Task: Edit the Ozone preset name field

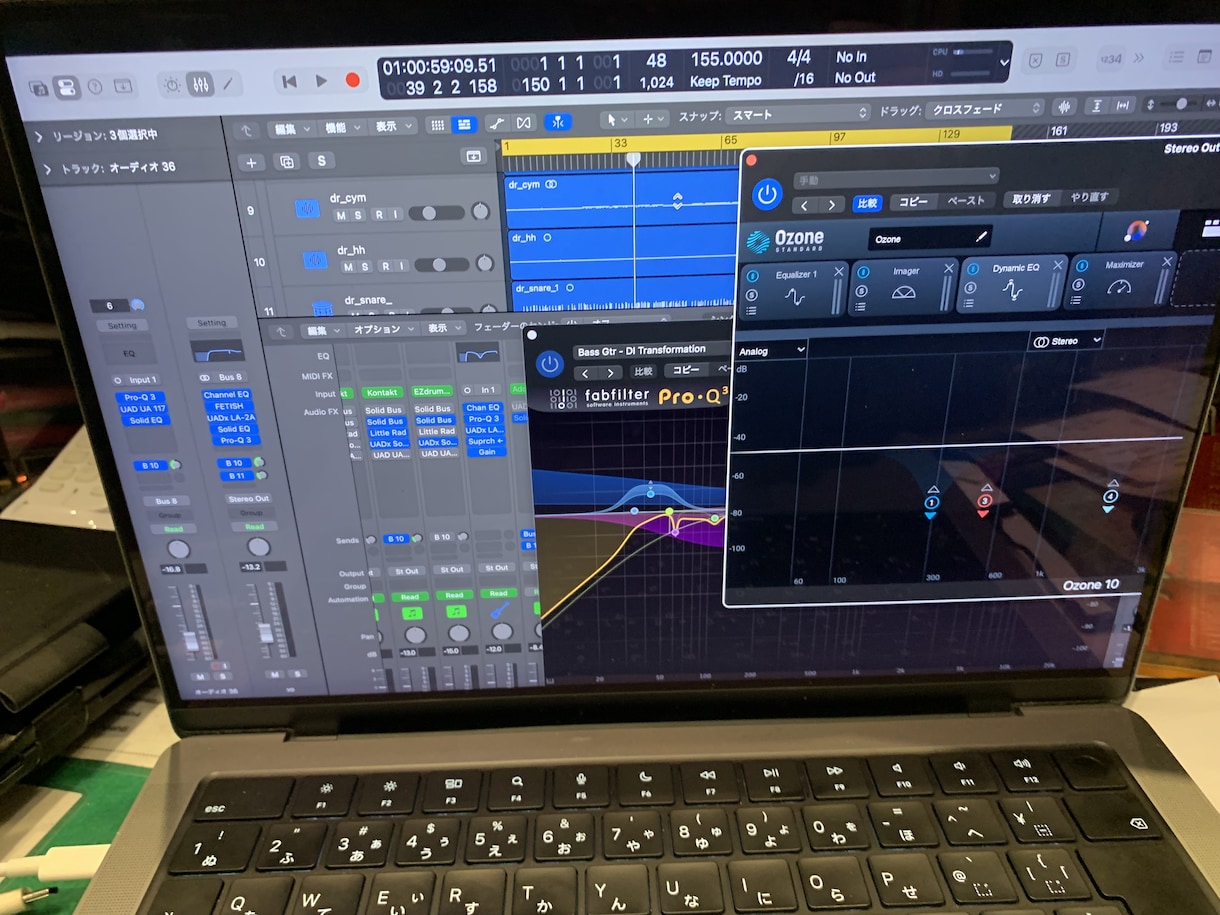Action: point(930,238)
